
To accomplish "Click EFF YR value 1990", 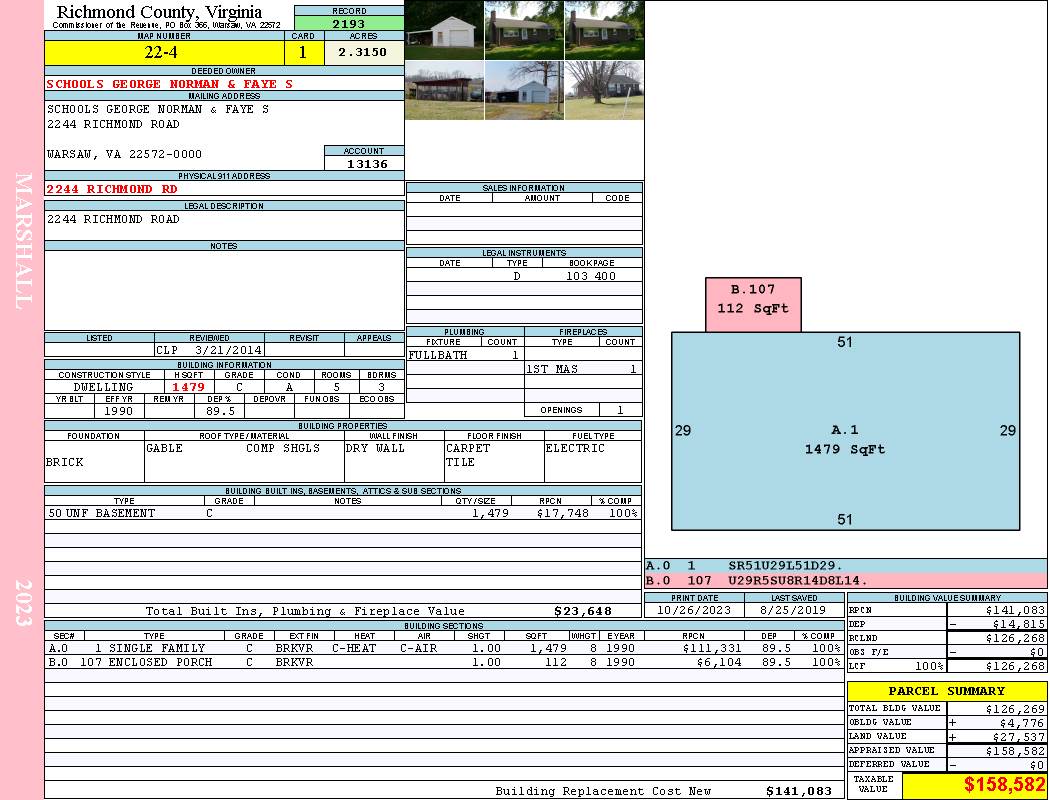I will 119,411.
